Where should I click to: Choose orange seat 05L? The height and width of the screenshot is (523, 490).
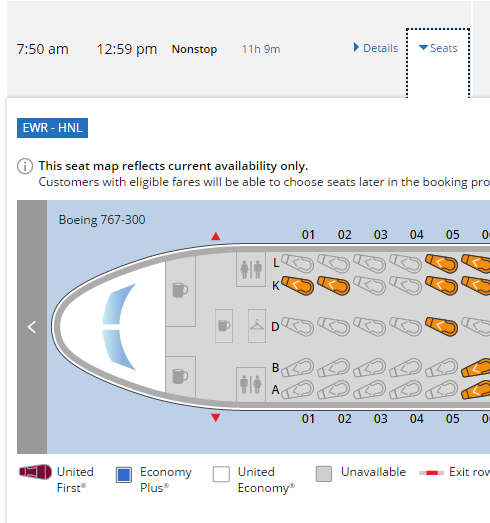(x=442, y=264)
